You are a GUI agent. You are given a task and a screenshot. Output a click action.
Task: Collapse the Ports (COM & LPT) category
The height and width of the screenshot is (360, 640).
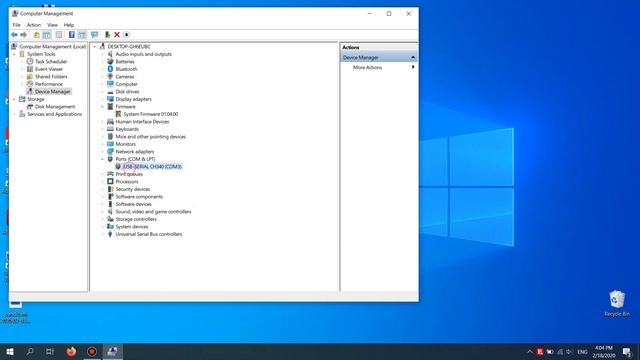click(x=102, y=159)
